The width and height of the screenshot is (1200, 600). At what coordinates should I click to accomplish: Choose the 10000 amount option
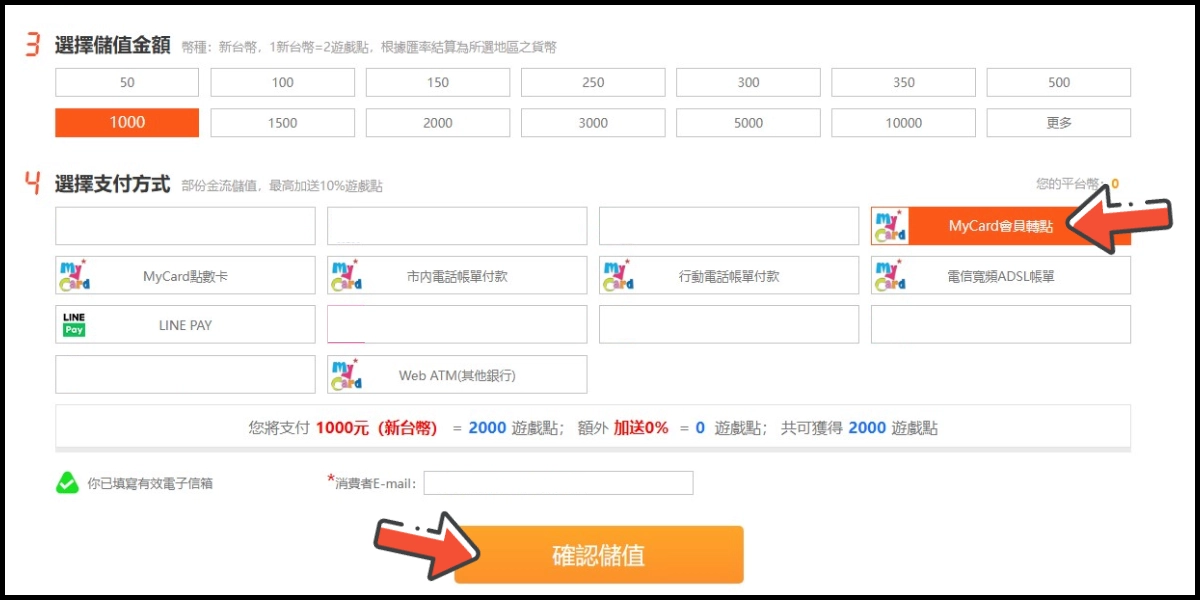point(904,122)
